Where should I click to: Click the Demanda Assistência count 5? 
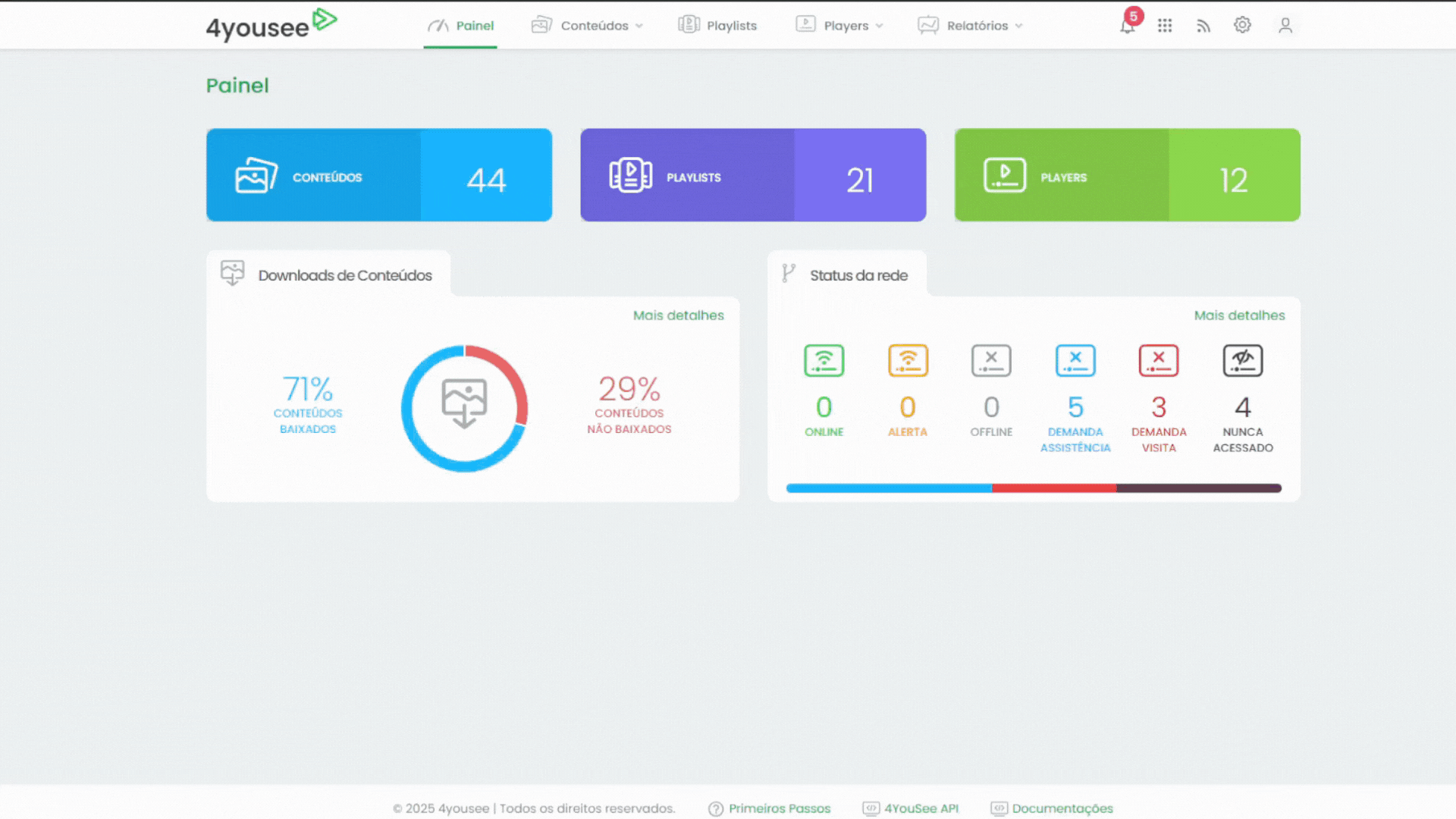[1075, 407]
